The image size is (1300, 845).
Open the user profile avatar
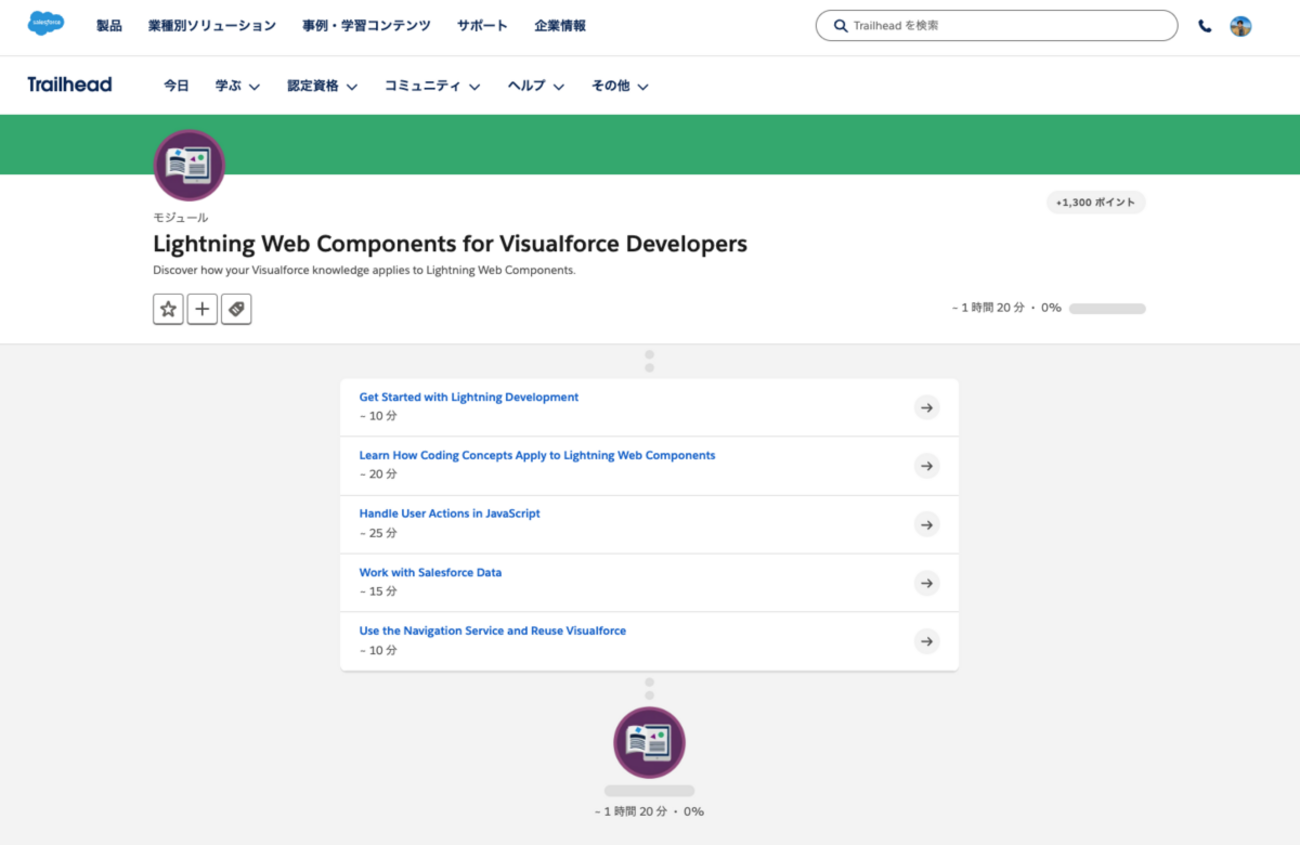[1241, 27]
